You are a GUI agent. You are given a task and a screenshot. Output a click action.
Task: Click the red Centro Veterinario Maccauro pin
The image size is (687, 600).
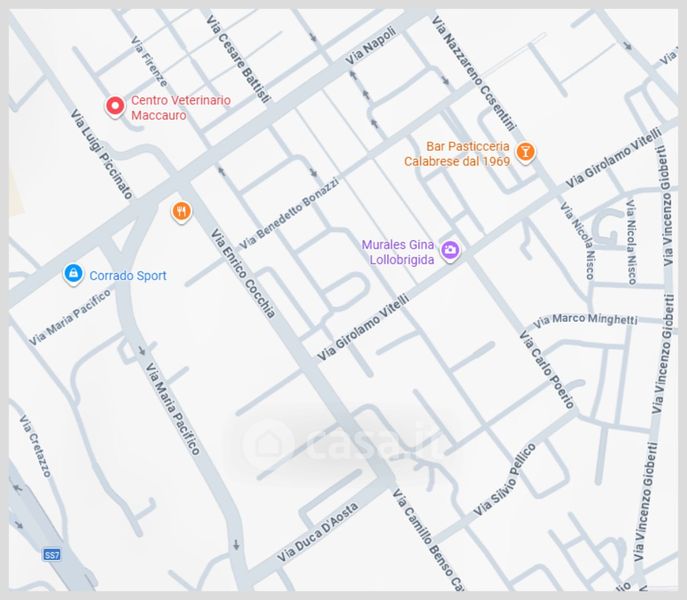[115, 107]
